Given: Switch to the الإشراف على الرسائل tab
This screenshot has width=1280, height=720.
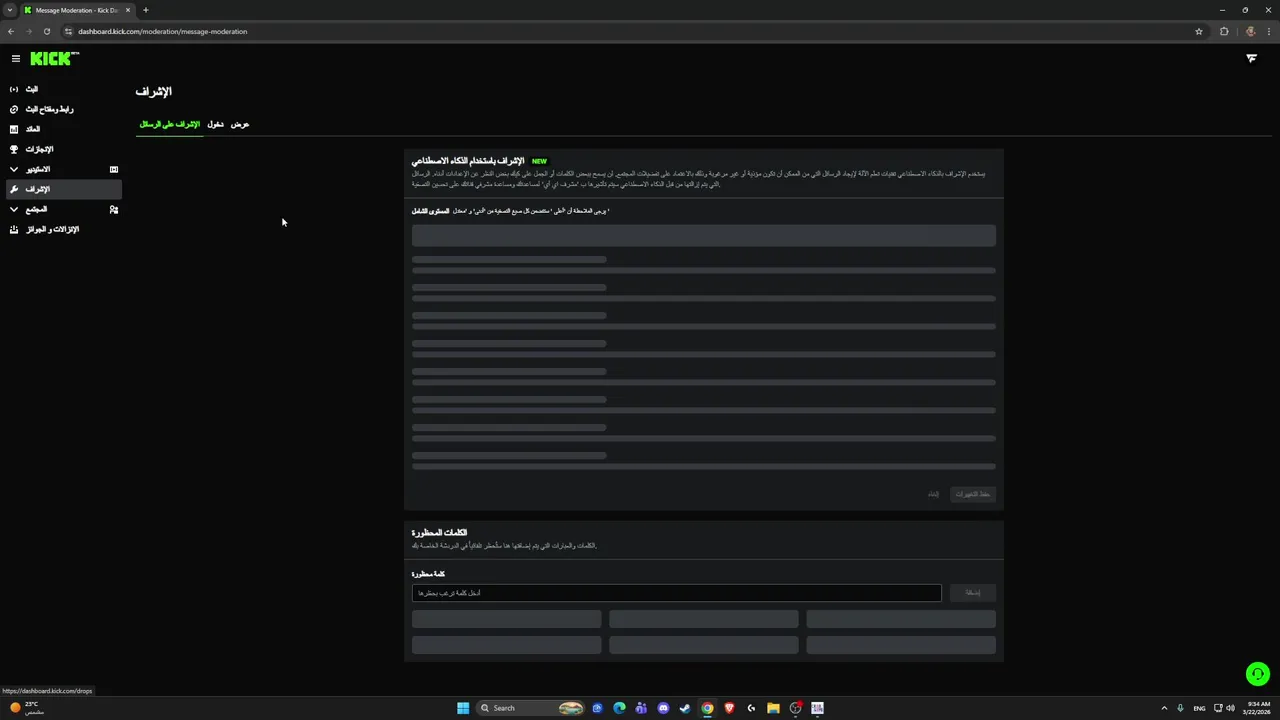Looking at the screenshot, I should 169,124.
